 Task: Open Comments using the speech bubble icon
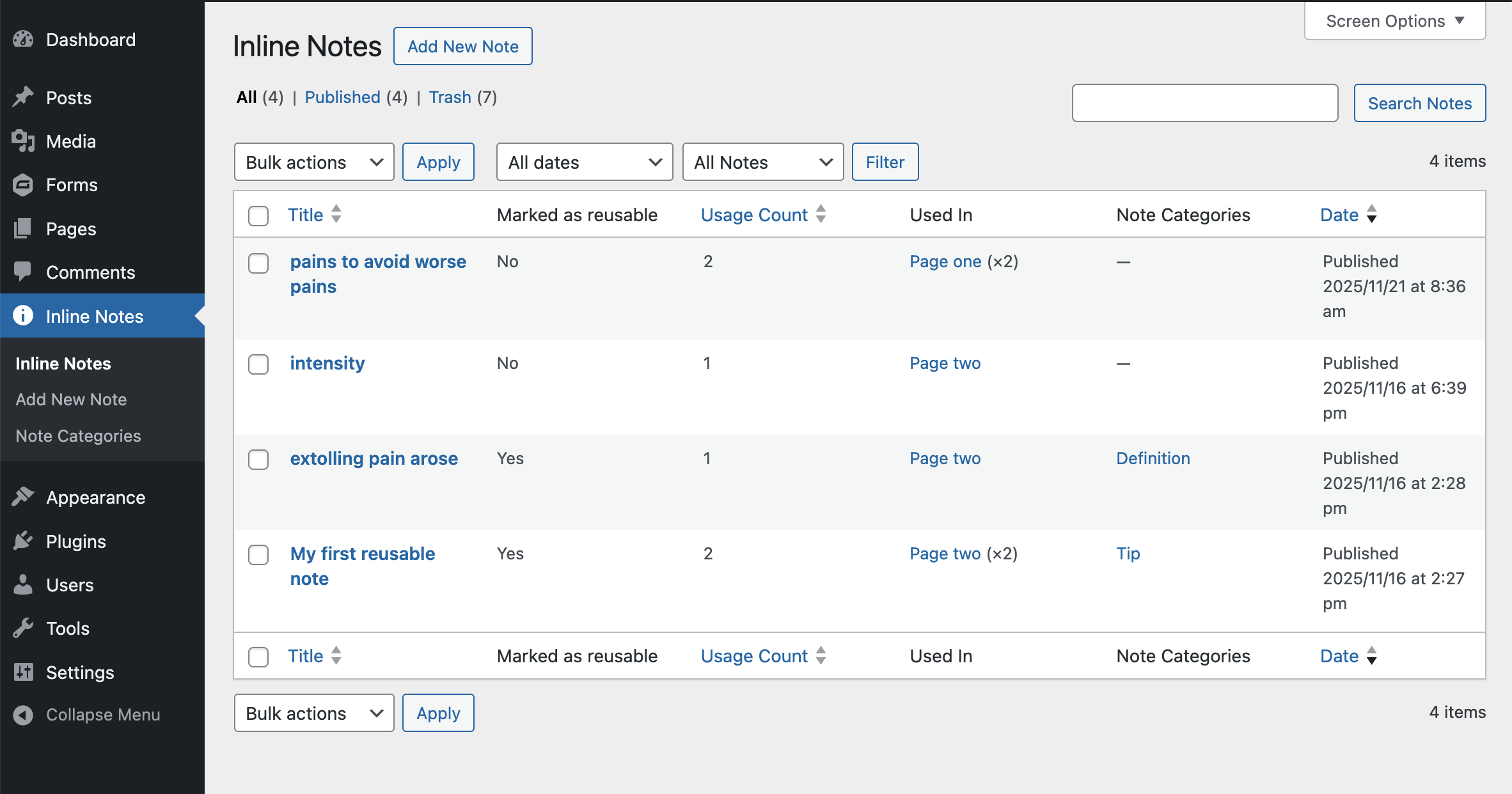point(24,272)
